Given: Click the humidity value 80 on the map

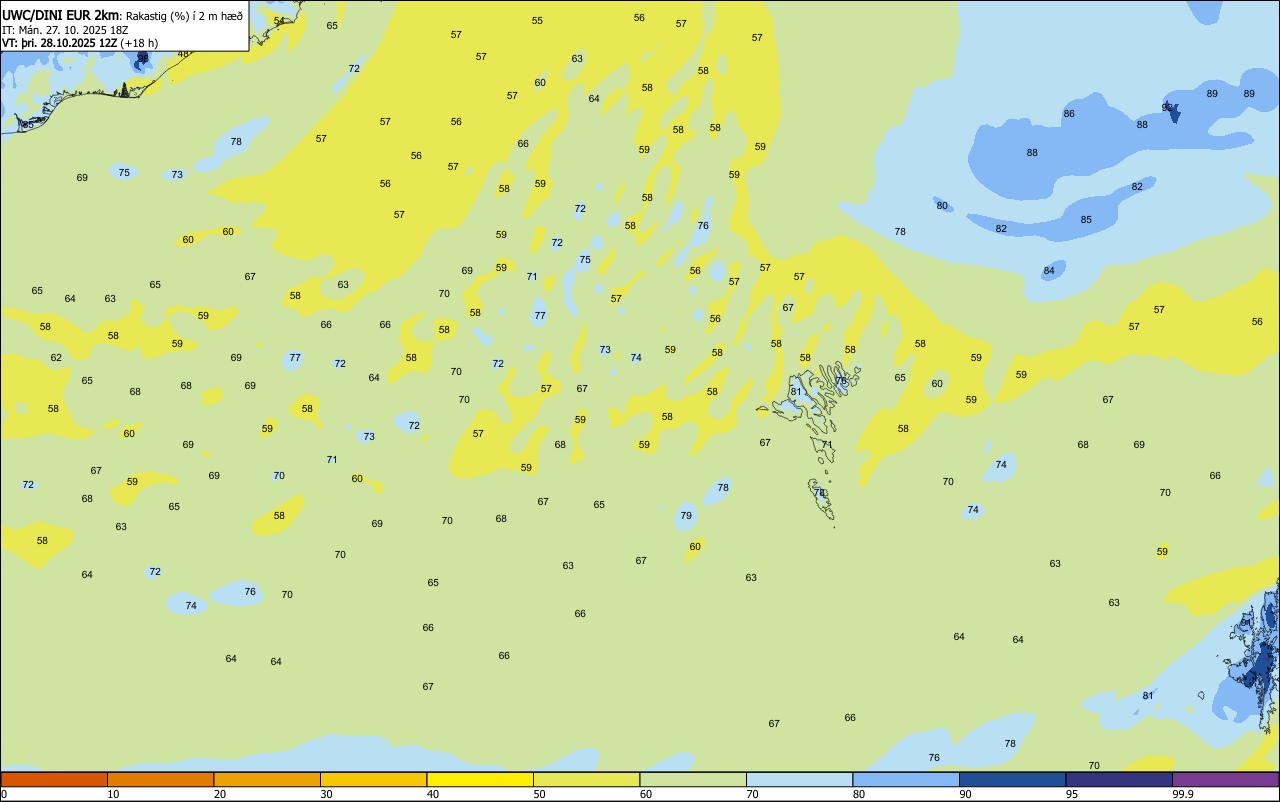Looking at the screenshot, I should [x=942, y=206].
